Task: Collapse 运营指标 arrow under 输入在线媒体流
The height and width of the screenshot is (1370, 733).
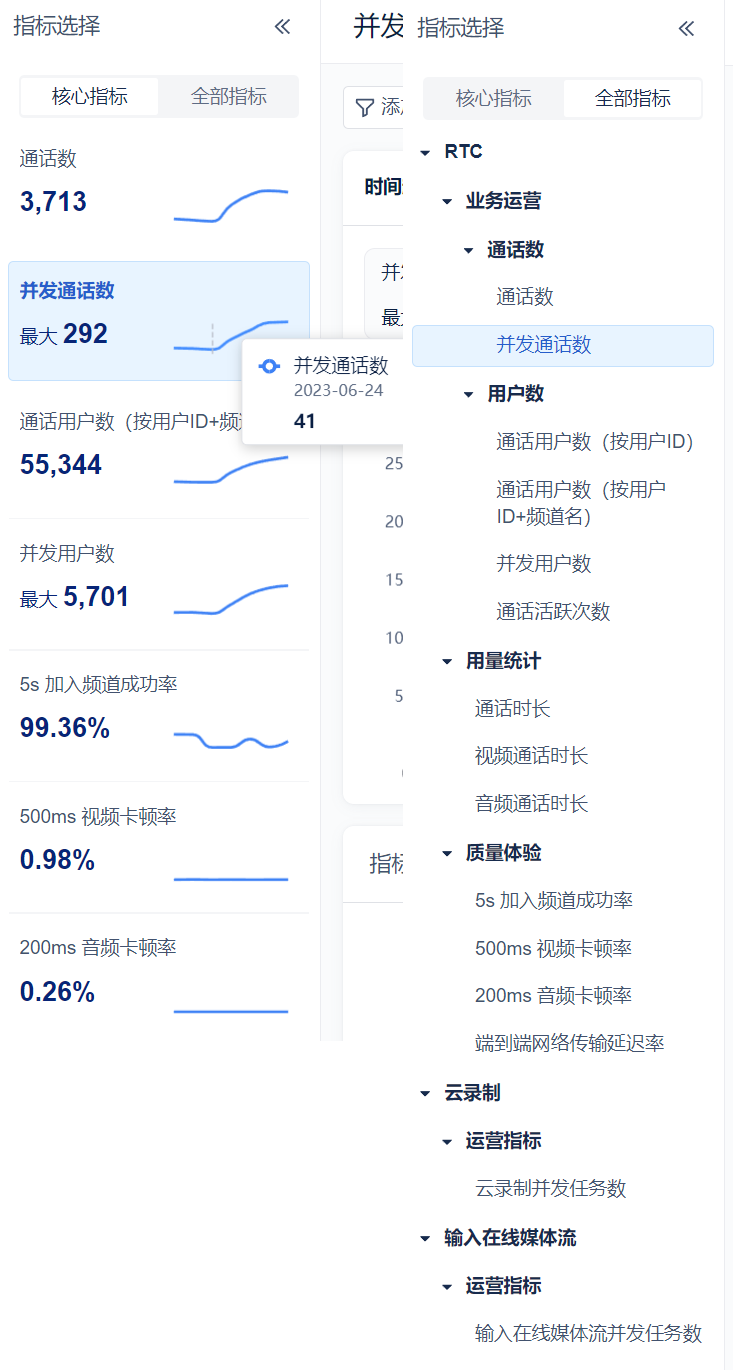Action: click(447, 1286)
